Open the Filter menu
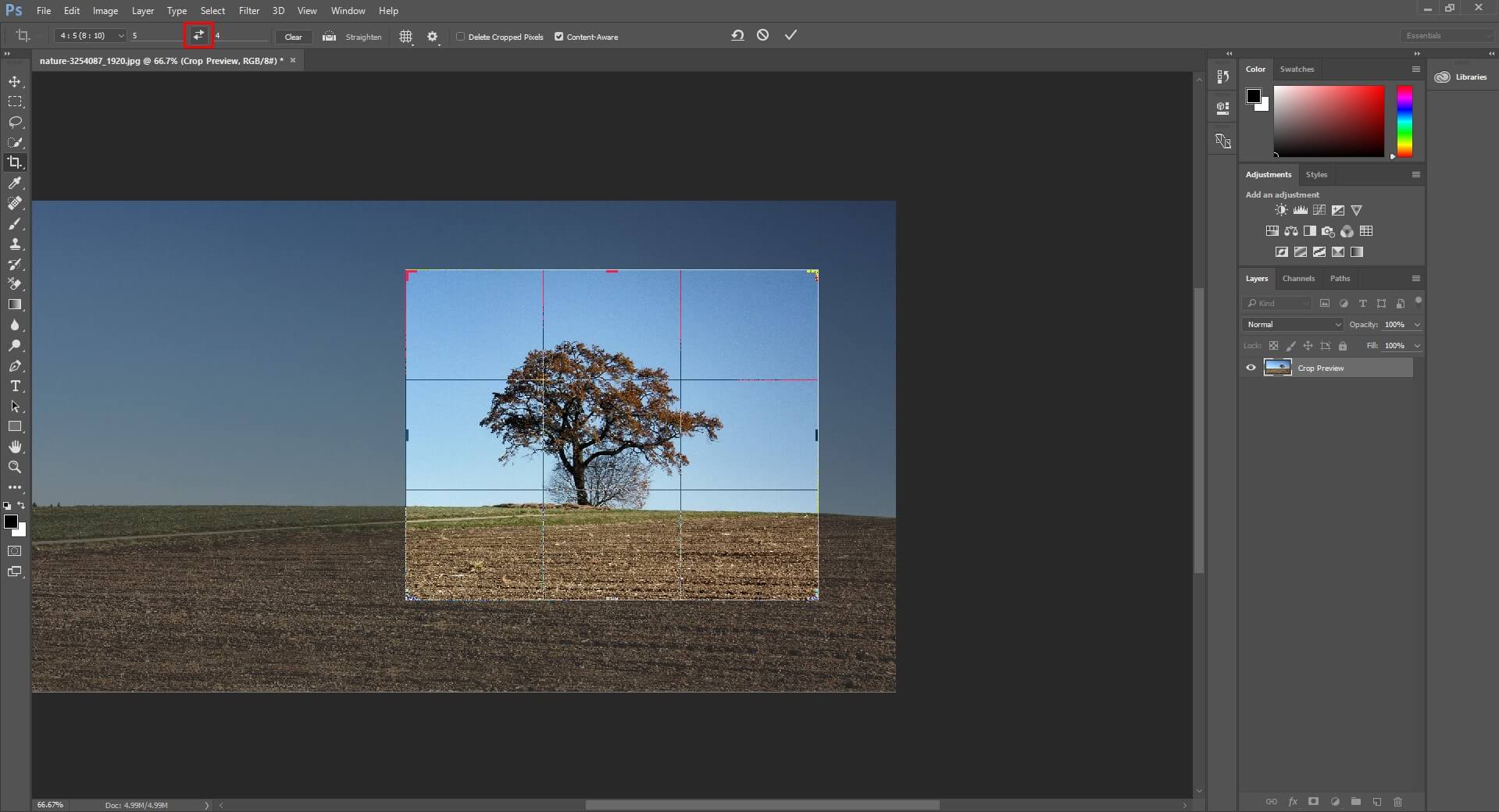 click(x=248, y=10)
